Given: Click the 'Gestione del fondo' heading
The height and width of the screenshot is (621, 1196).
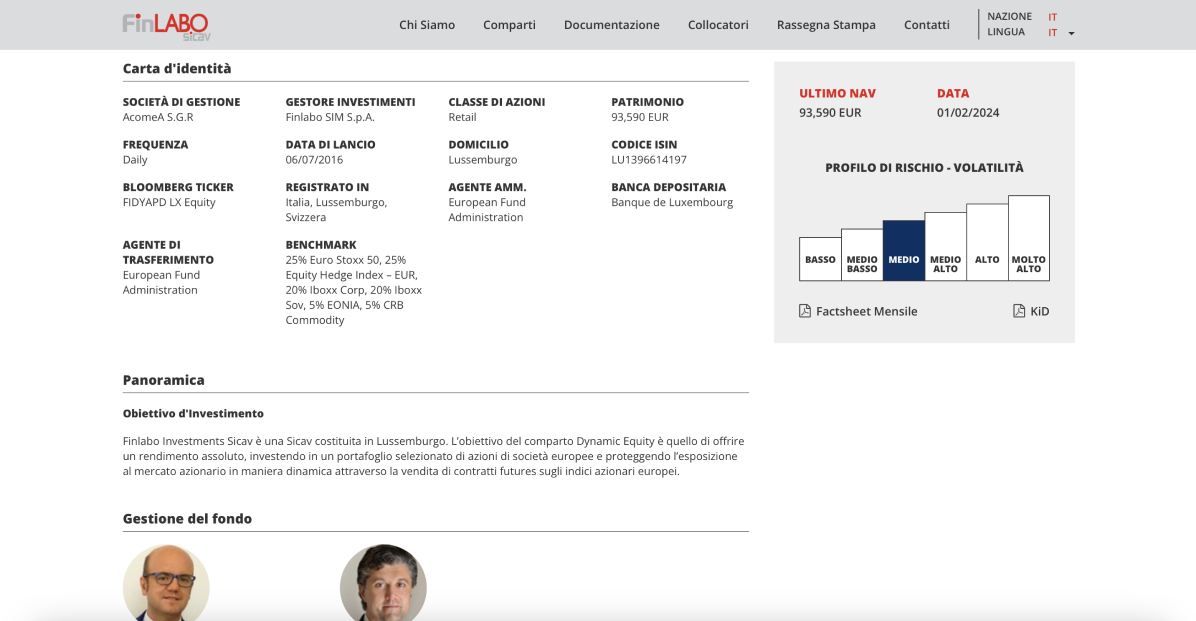Looking at the screenshot, I should (187, 519).
